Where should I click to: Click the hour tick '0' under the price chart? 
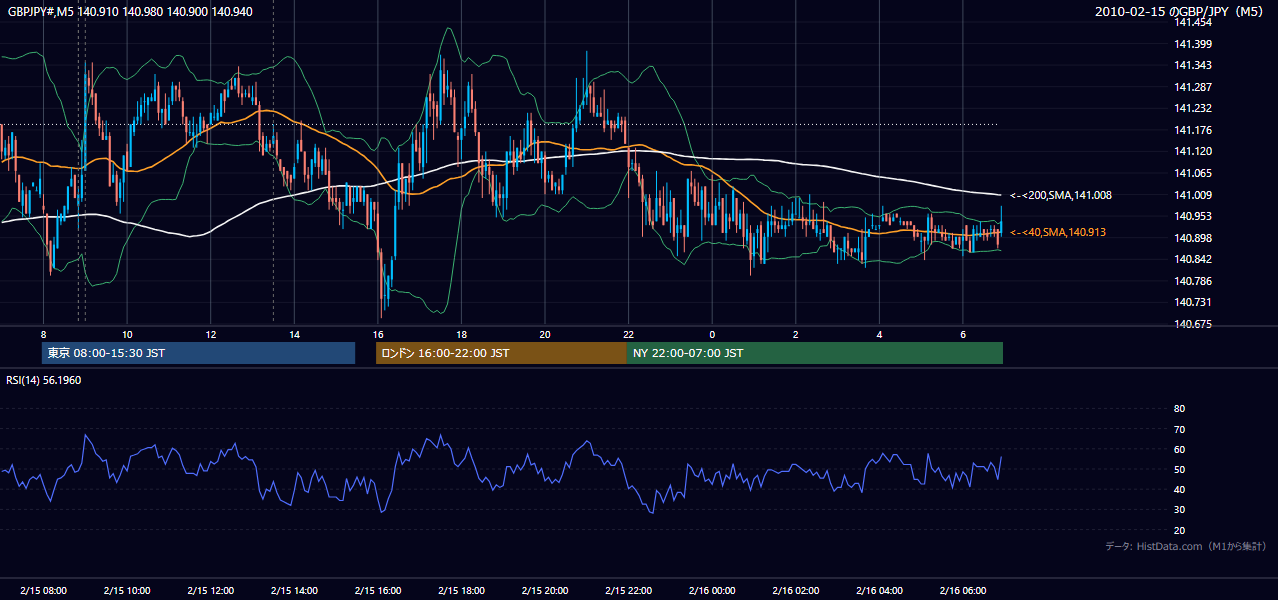coord(712,334)
